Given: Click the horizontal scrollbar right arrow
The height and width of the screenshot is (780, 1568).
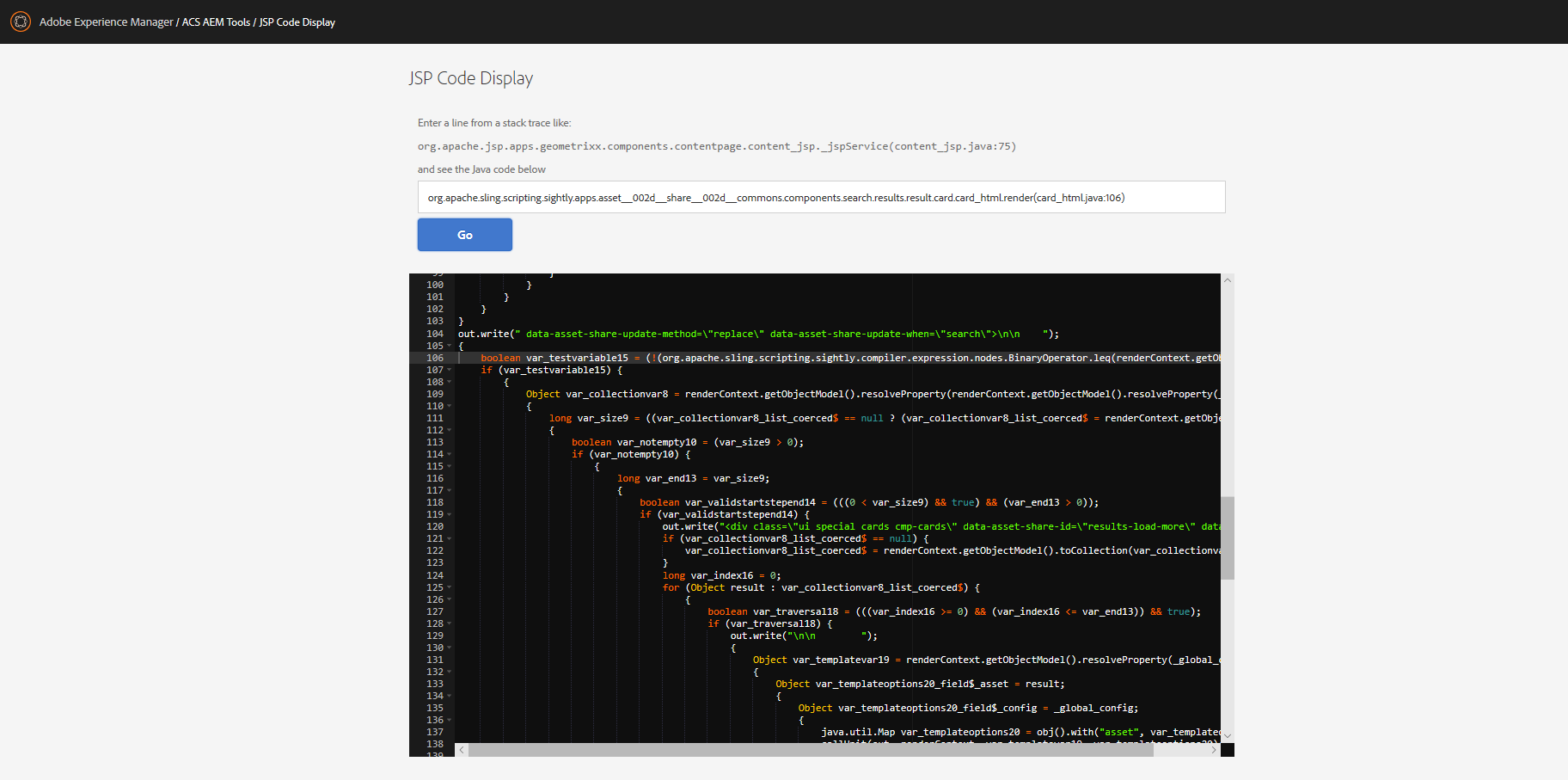Looking at the screenshot, I should pos(1214,750).
